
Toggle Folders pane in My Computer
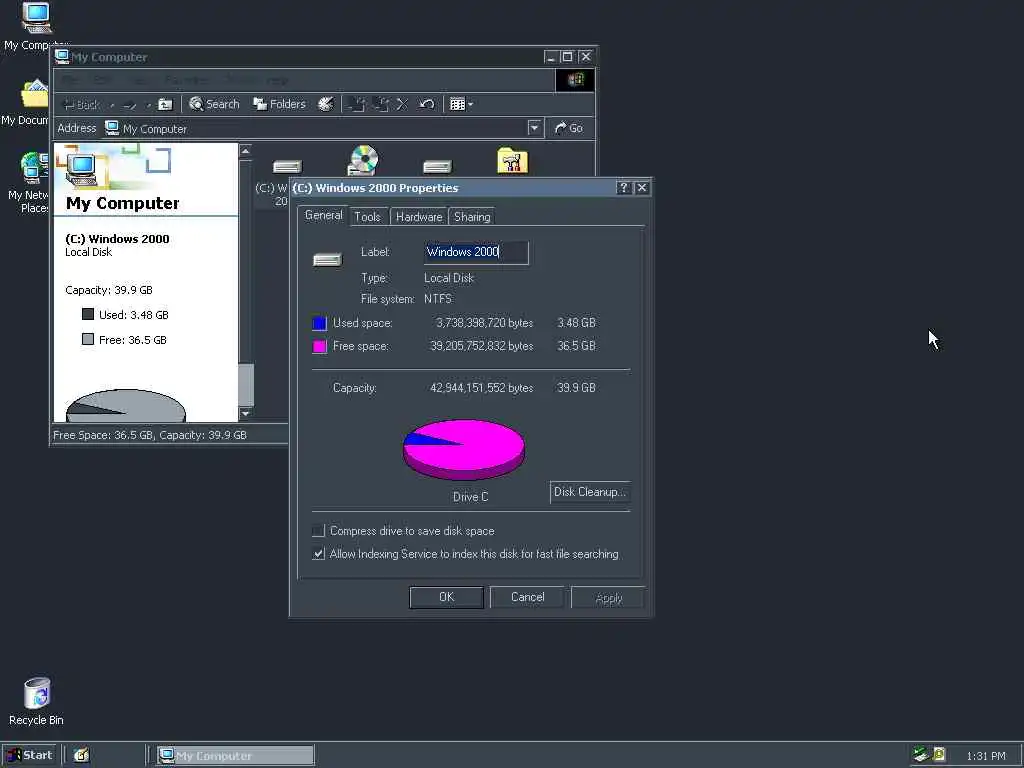click(x=280, y=104)
